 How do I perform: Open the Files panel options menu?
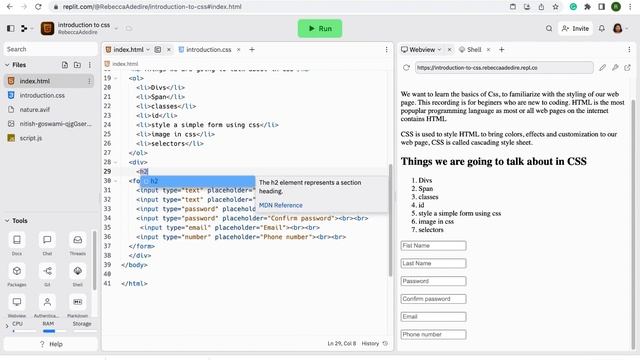pos(89,65)
